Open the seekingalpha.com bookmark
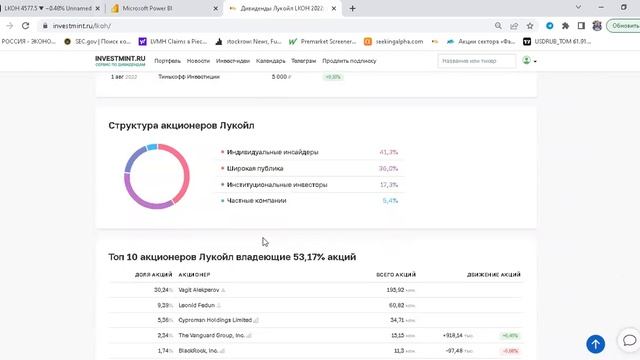The height and width of the screenshot is (360, 640). click(394, 42)
